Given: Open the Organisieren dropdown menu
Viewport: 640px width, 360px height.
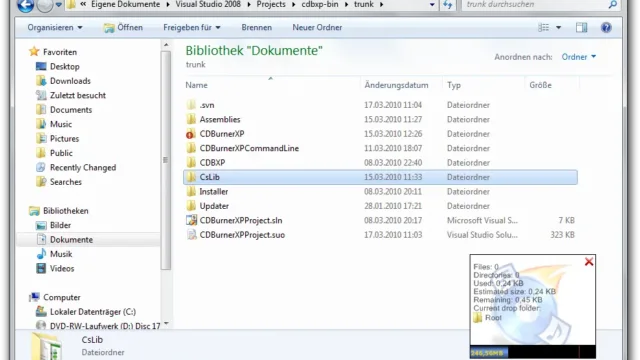Looking at the screenshot, I should (x=55, y=27).
